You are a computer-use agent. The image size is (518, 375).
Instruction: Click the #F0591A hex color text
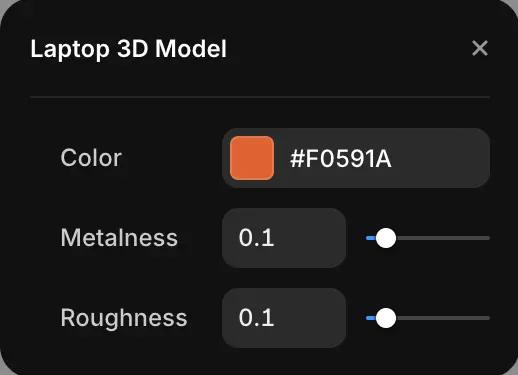tap(341, 159)
